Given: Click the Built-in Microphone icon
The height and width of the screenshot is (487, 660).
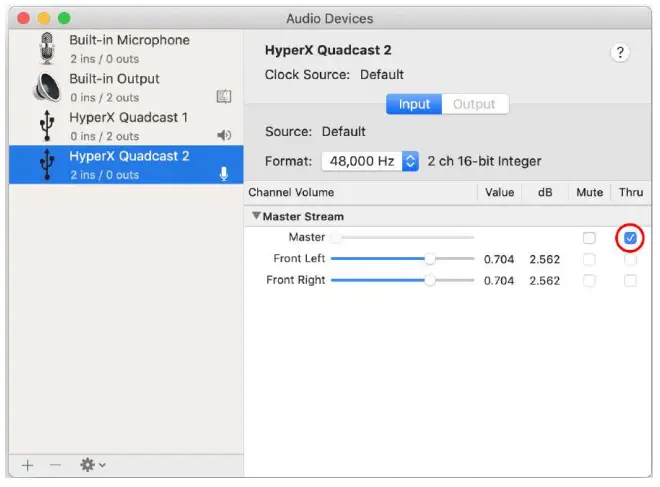Looking at the screenshot, I should coord(47,49).
